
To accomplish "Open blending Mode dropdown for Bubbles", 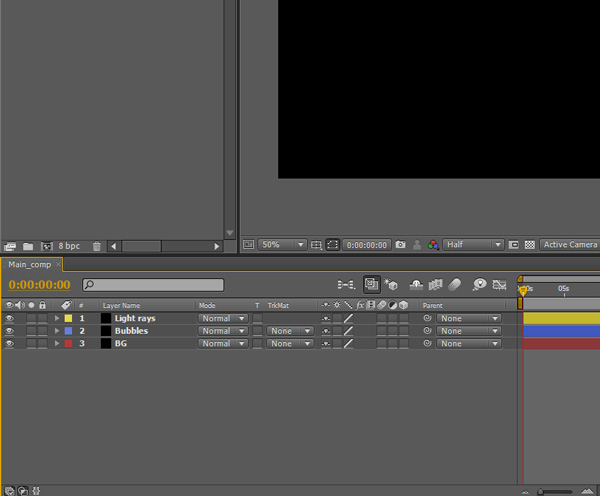I will pos(223,331).
